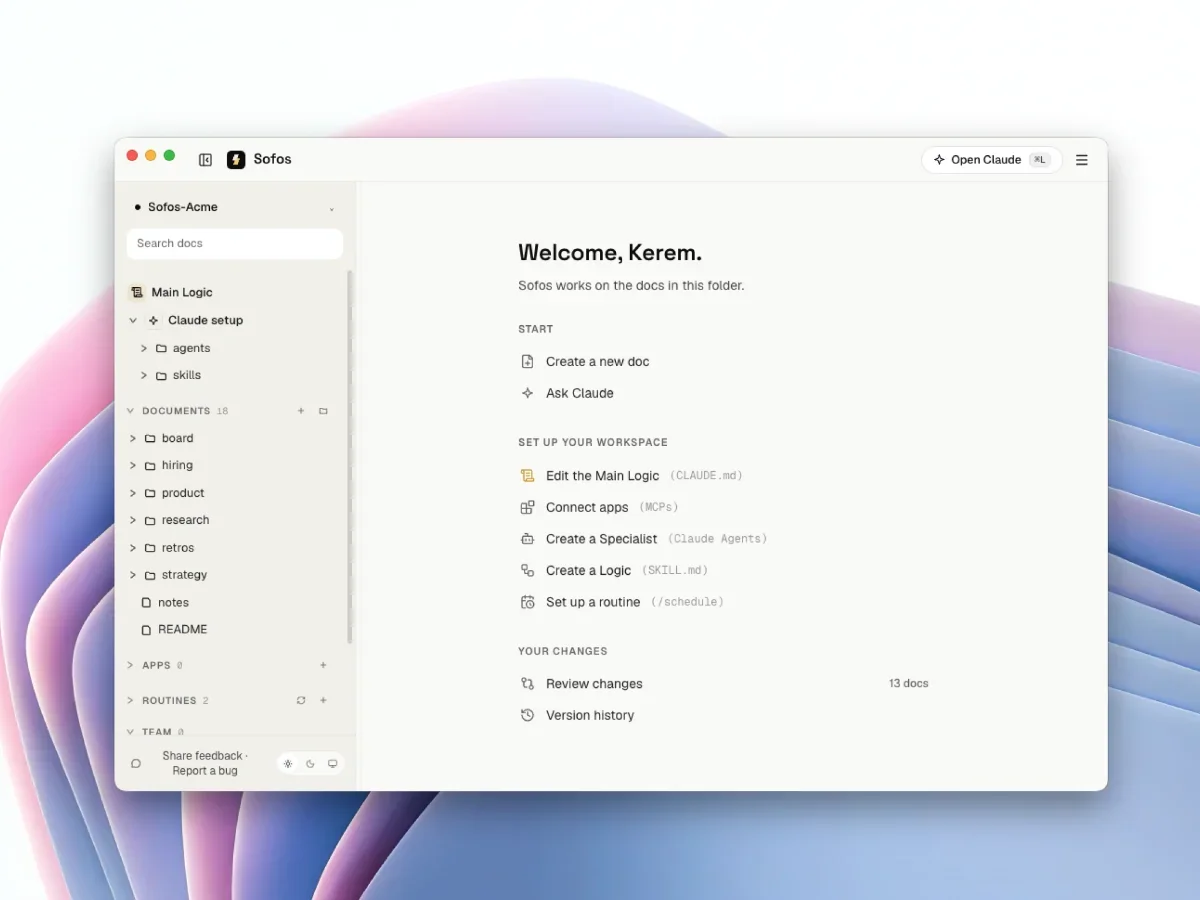Click the Share feedback link
This screenshot has height=900, width=1200.
[x=203, y=756]
